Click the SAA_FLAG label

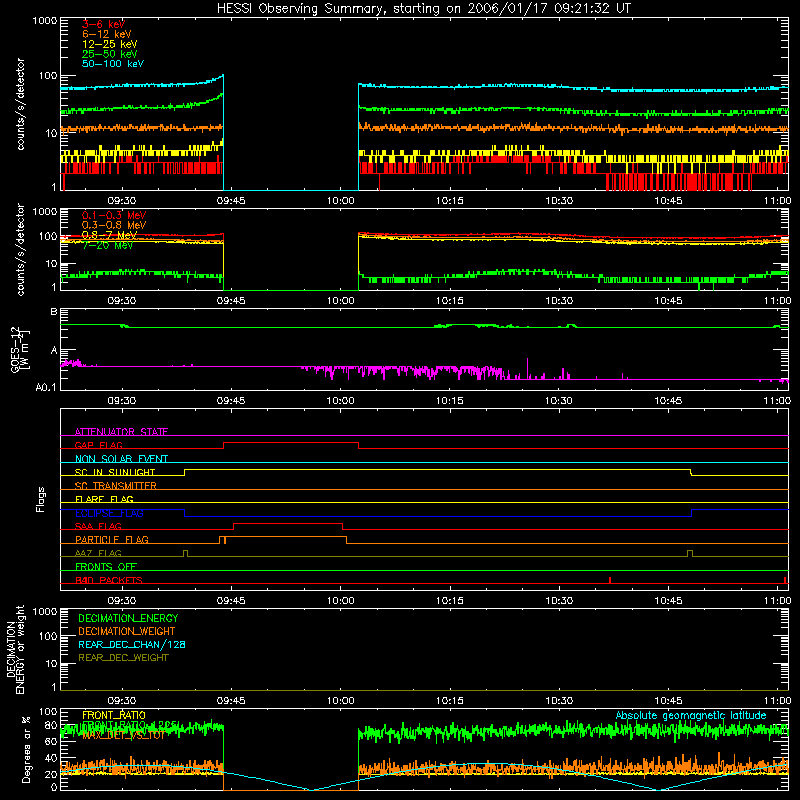click(98, 526)
